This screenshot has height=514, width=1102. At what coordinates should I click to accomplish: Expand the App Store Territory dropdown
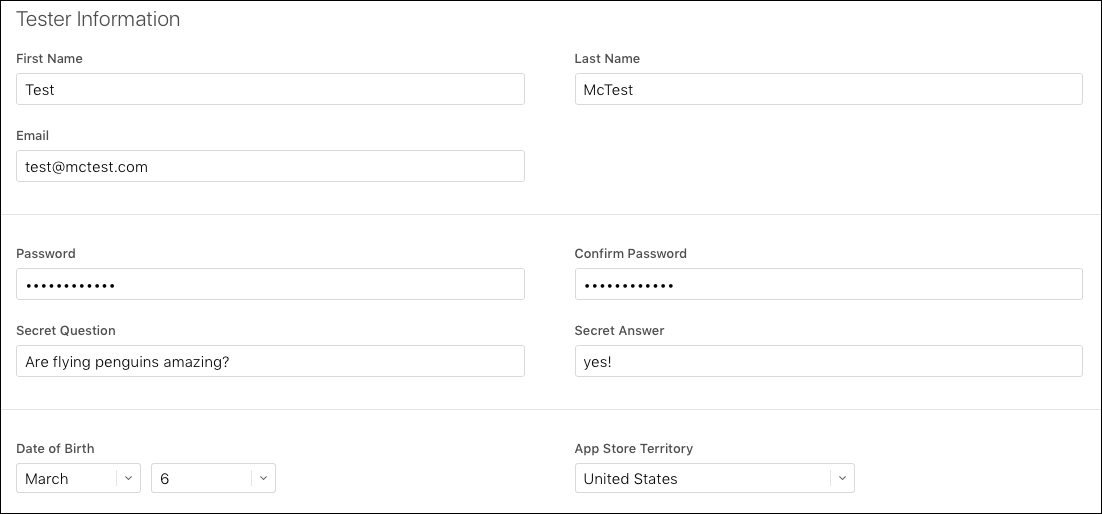tap(715, 478)
